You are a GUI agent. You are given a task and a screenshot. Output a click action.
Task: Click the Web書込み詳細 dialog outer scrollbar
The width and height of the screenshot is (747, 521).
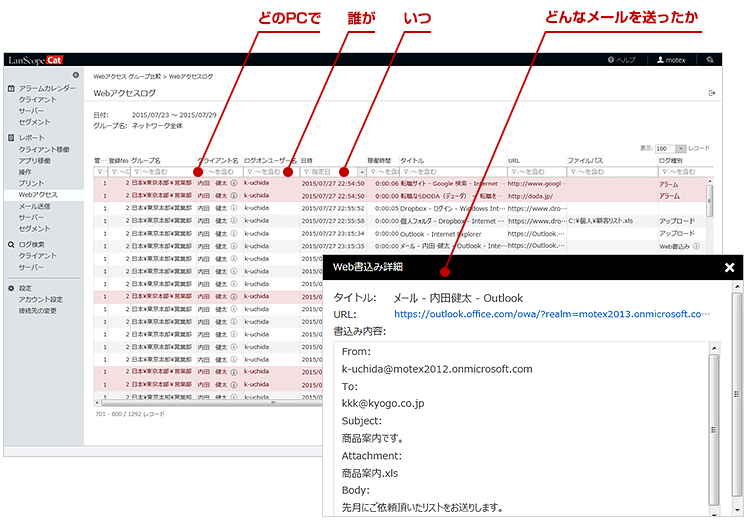coord(737,395)
